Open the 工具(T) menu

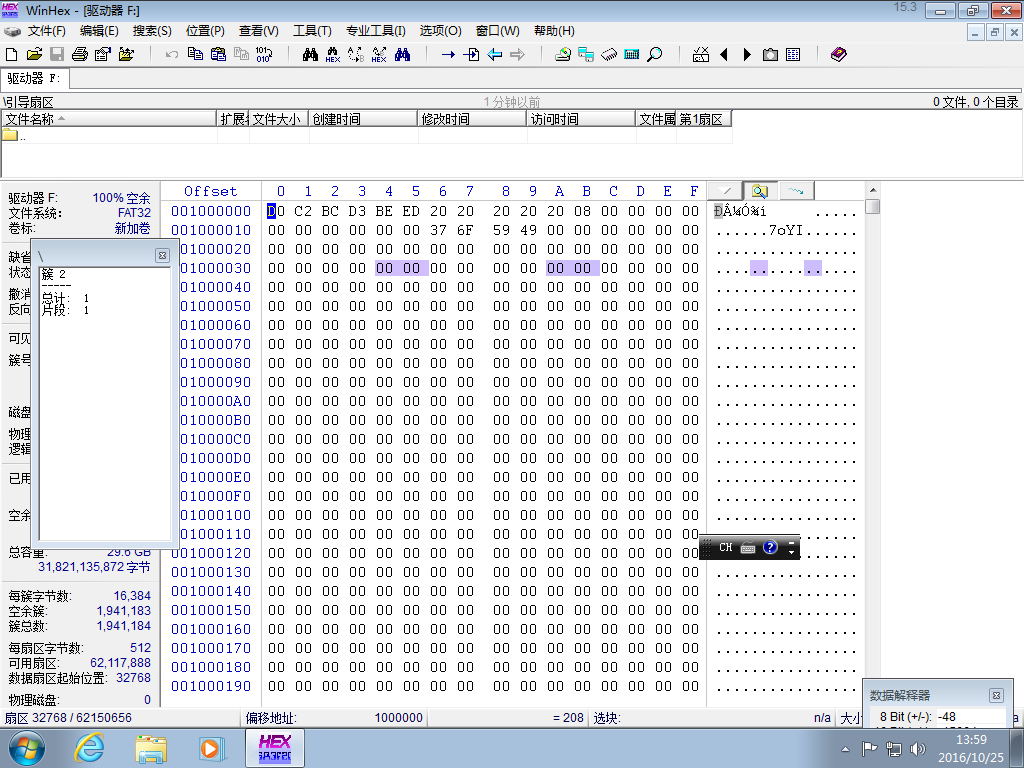pyautogui.click(x=312, y=31)
